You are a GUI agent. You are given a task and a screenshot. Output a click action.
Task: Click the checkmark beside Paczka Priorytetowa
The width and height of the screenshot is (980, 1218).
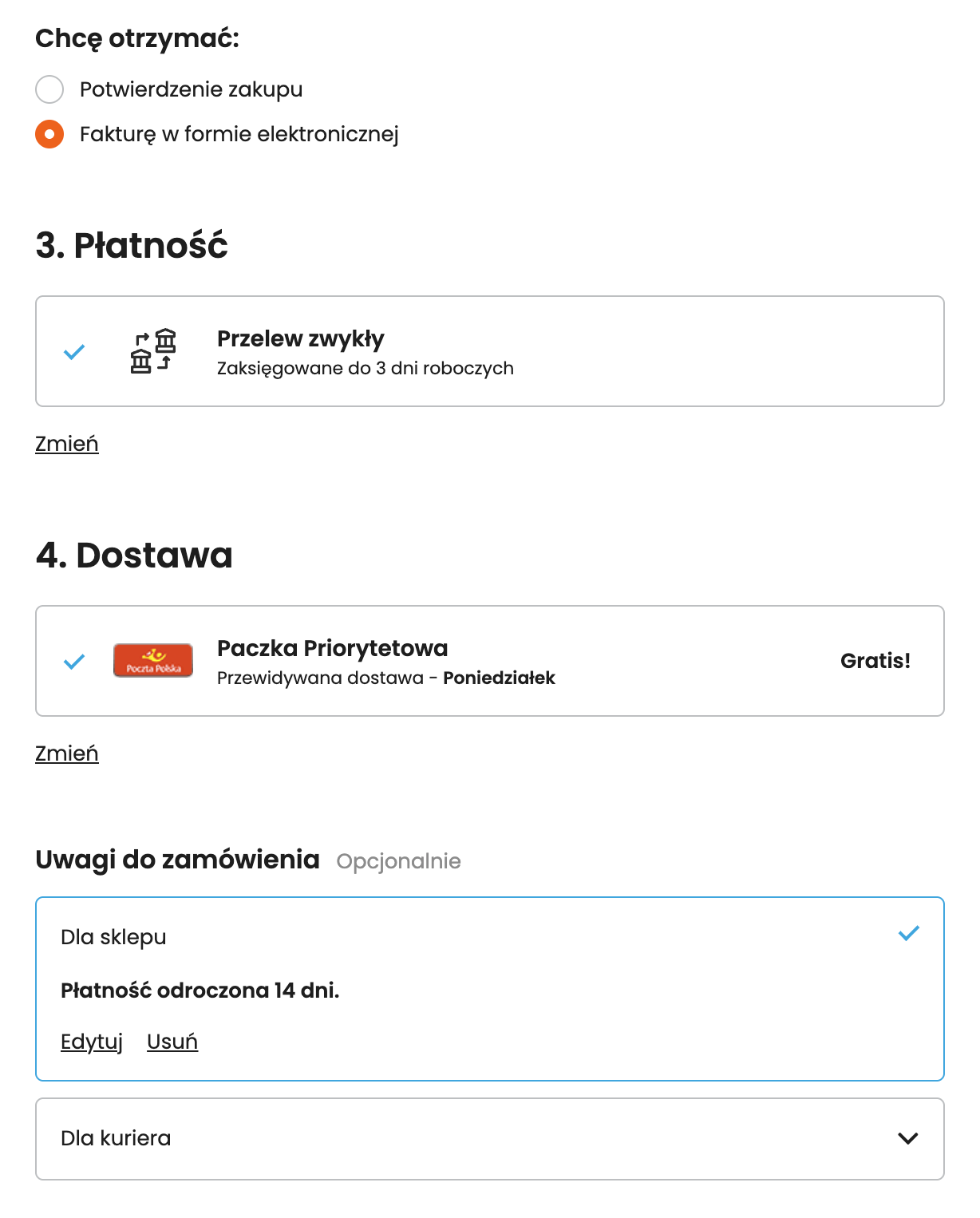(74, 661)
